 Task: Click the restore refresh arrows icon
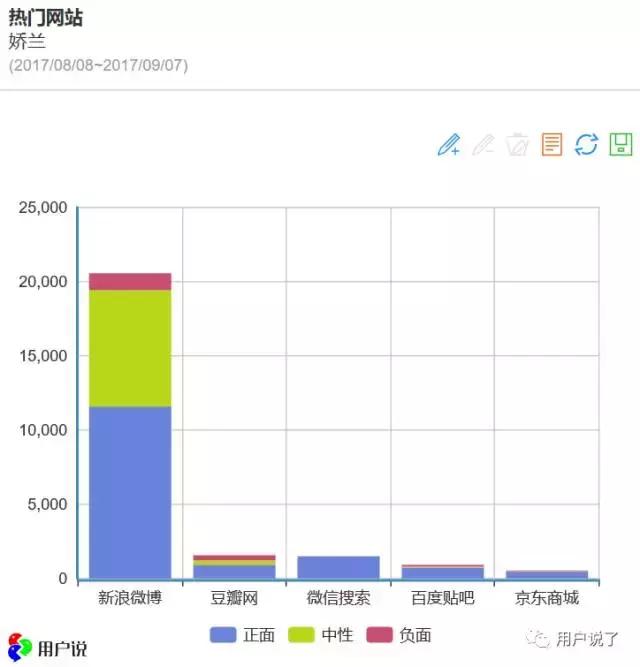(x=586, y=145)
